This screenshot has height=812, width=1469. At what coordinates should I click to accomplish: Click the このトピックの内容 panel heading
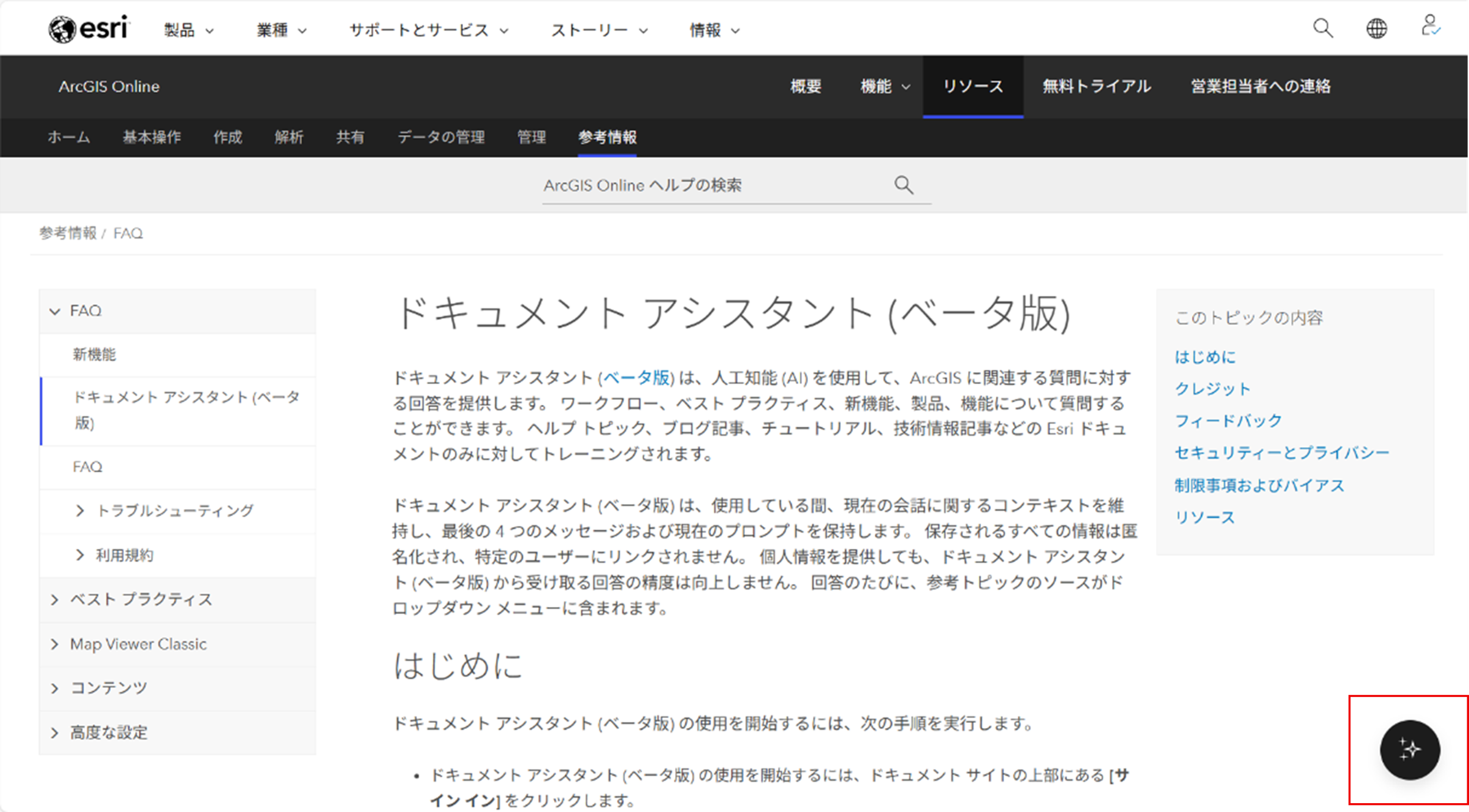tap(1249, 318)
